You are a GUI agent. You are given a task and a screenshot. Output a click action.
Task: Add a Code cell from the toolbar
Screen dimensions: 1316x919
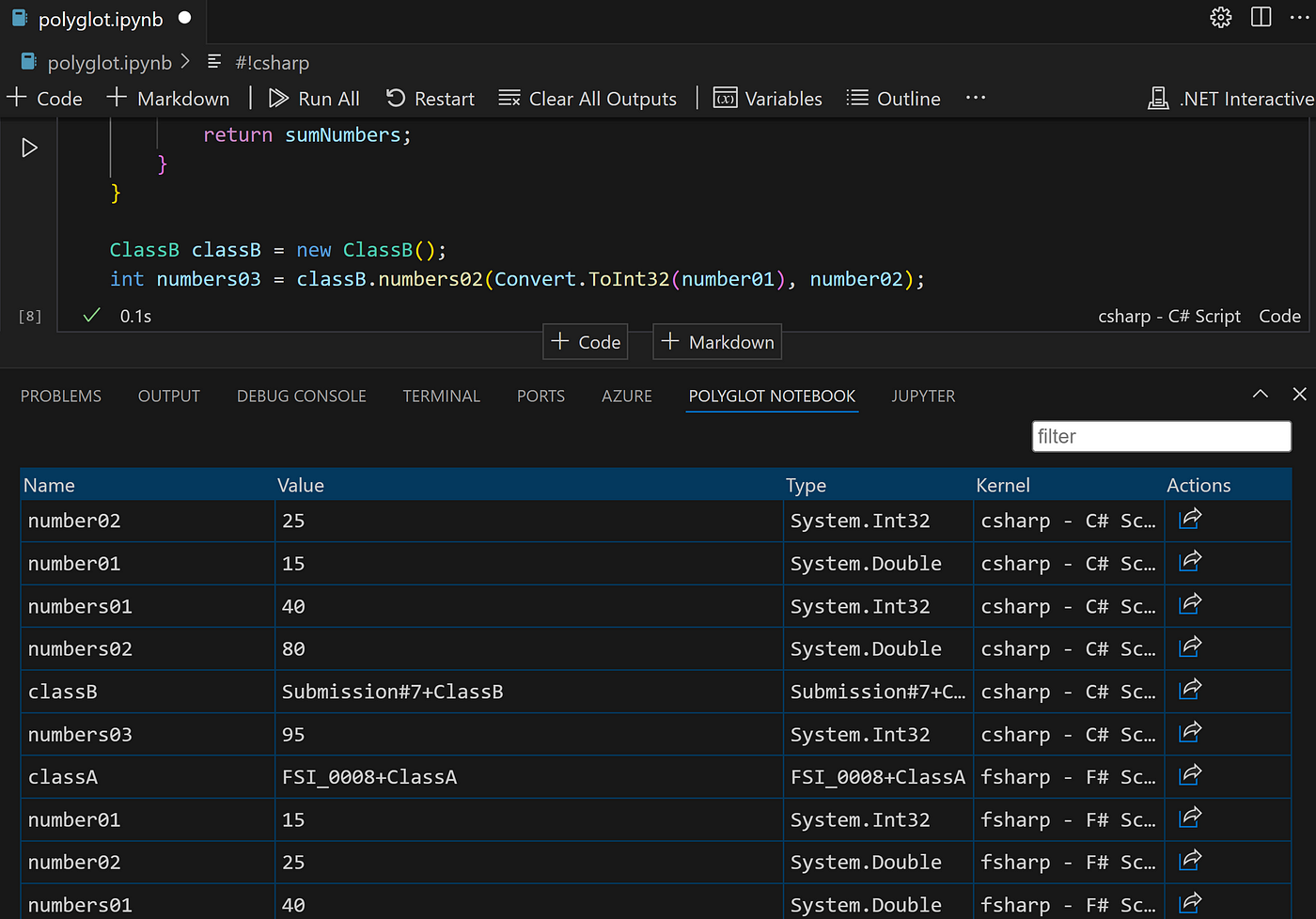[45, 99]
